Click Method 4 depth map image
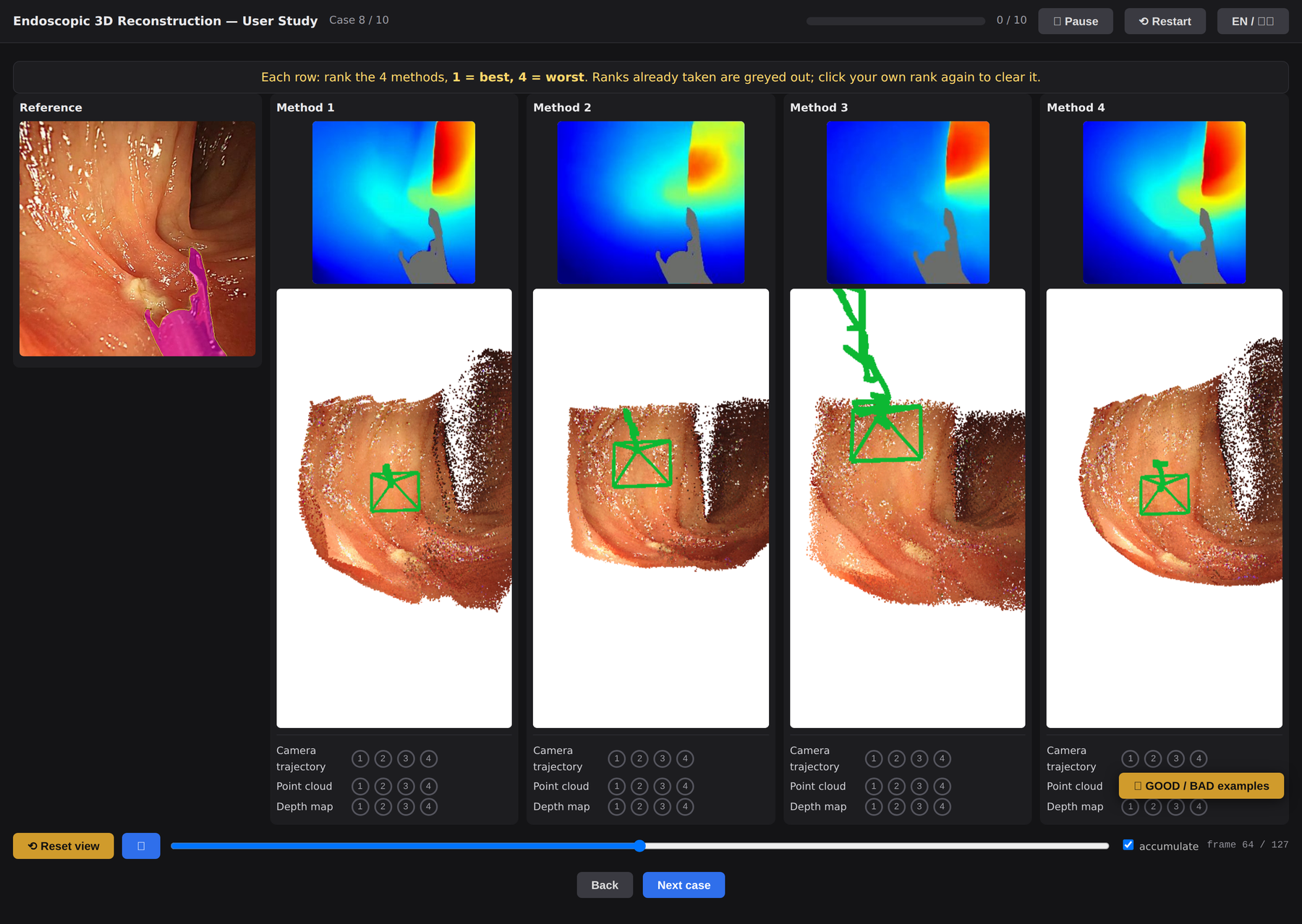The width and height of the screenshot is (1302, 924). coord(1165,202)
